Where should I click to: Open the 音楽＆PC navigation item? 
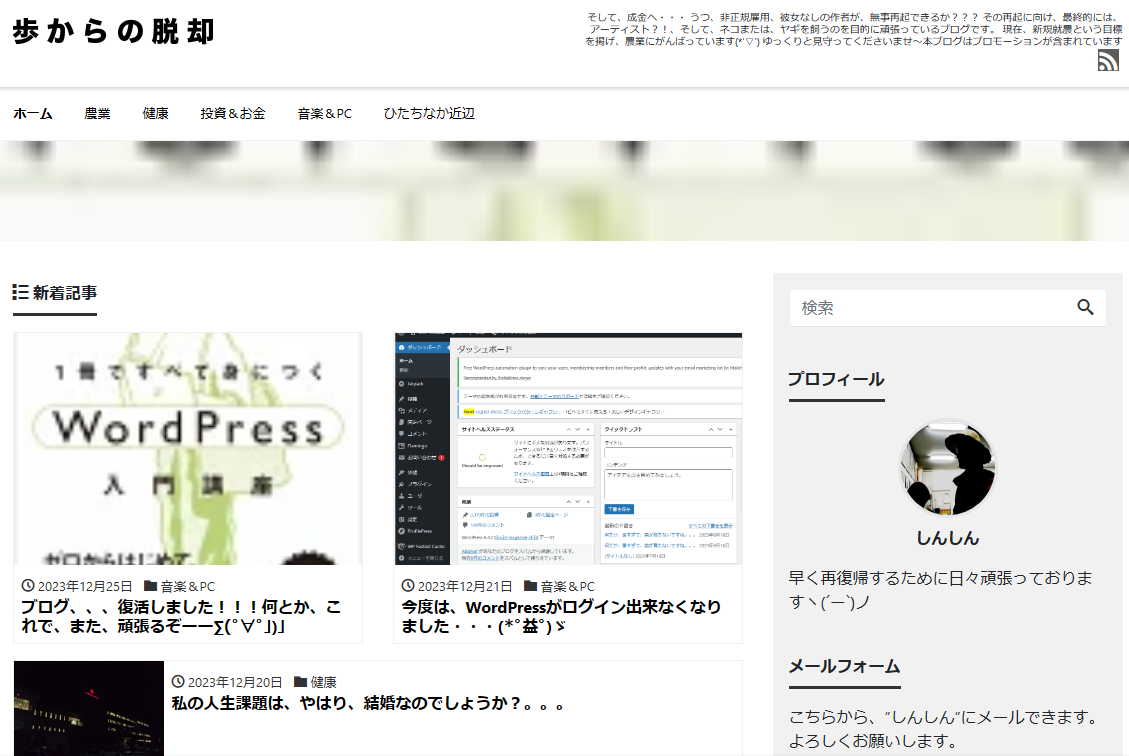click(324, 114)
